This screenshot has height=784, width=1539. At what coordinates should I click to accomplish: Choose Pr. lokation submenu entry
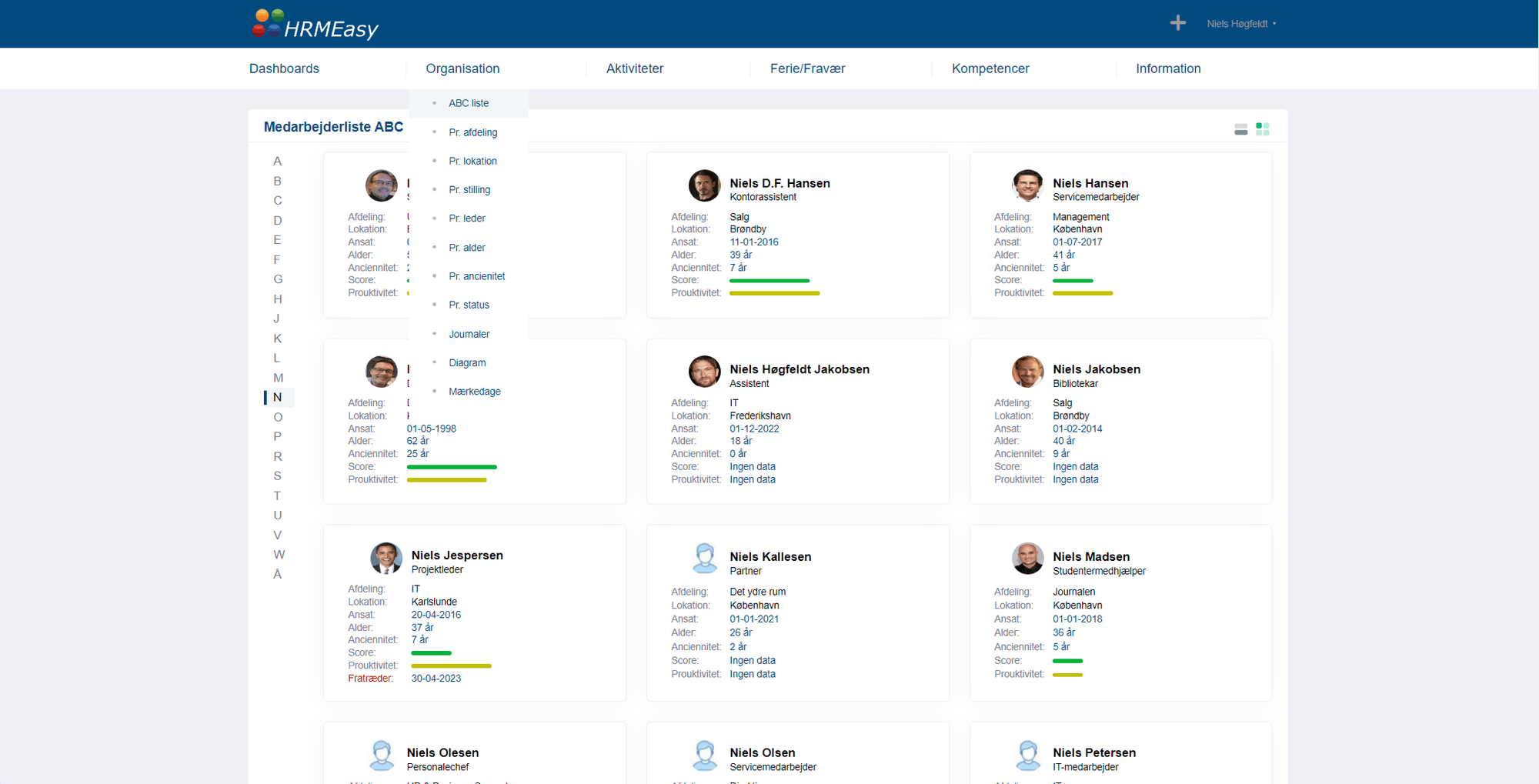pos(472,161)
